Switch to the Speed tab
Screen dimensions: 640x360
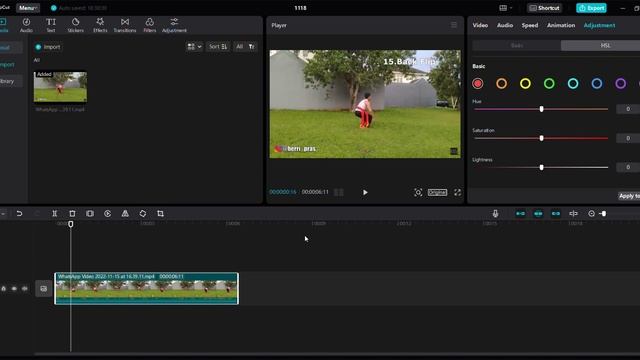pyautogui.click(x=530, y=25)
